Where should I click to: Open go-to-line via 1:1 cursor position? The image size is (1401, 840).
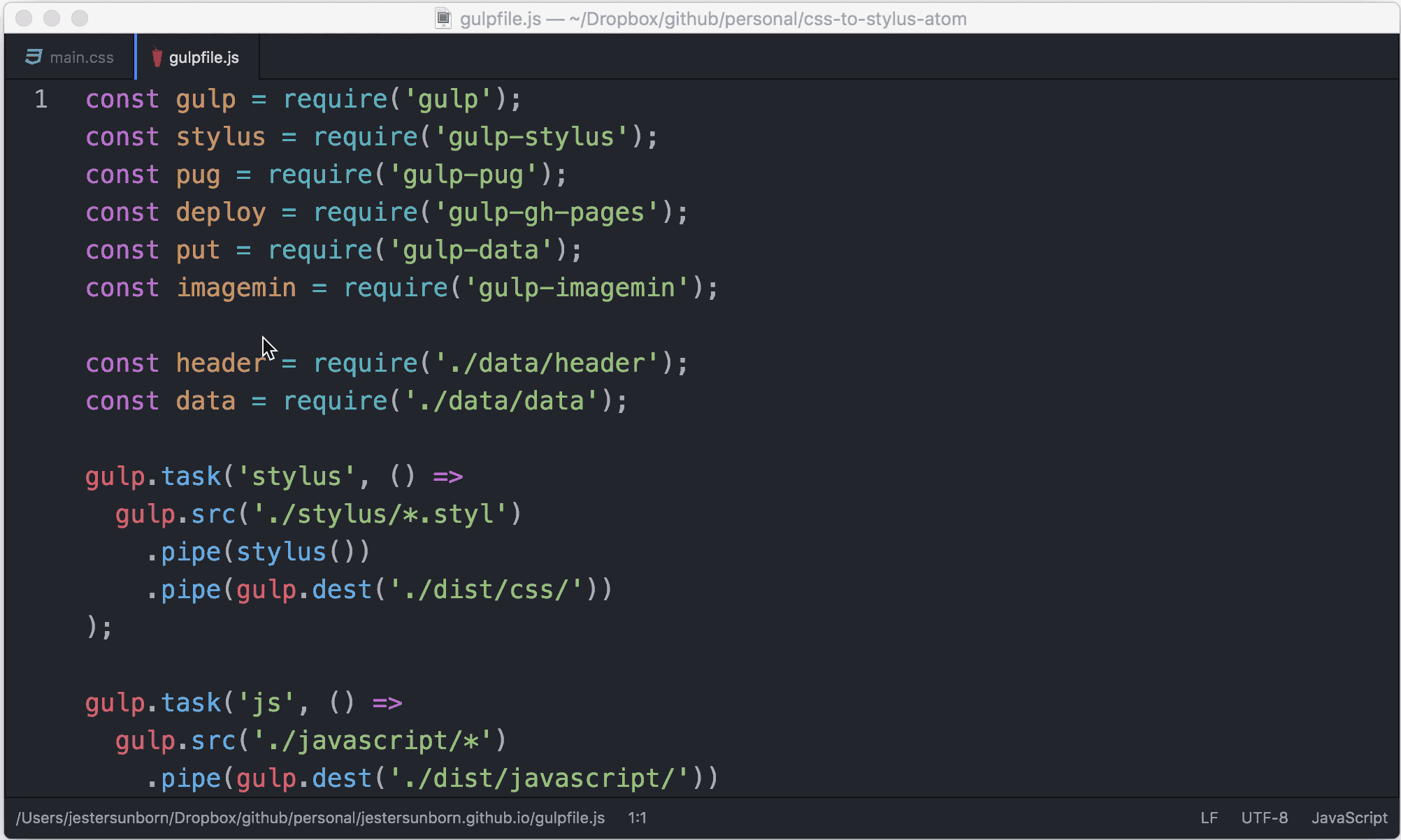click(637, 818)
